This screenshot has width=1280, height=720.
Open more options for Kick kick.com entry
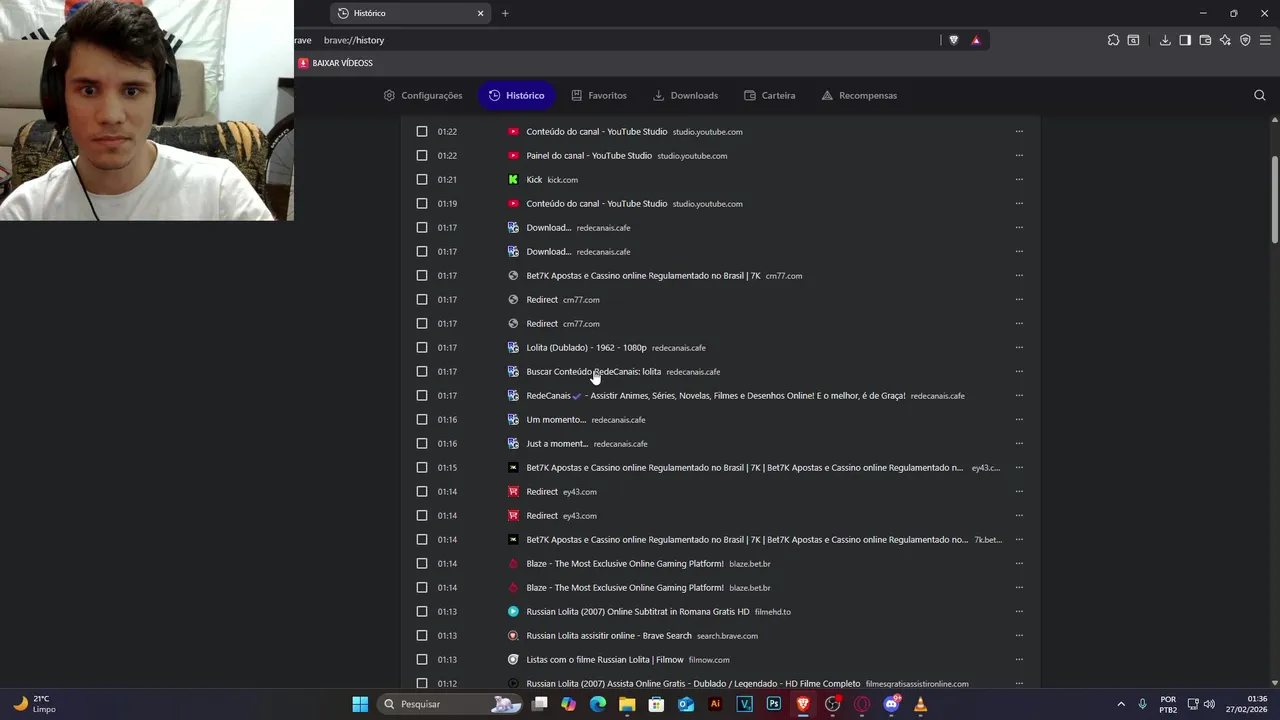(1019, 180)
